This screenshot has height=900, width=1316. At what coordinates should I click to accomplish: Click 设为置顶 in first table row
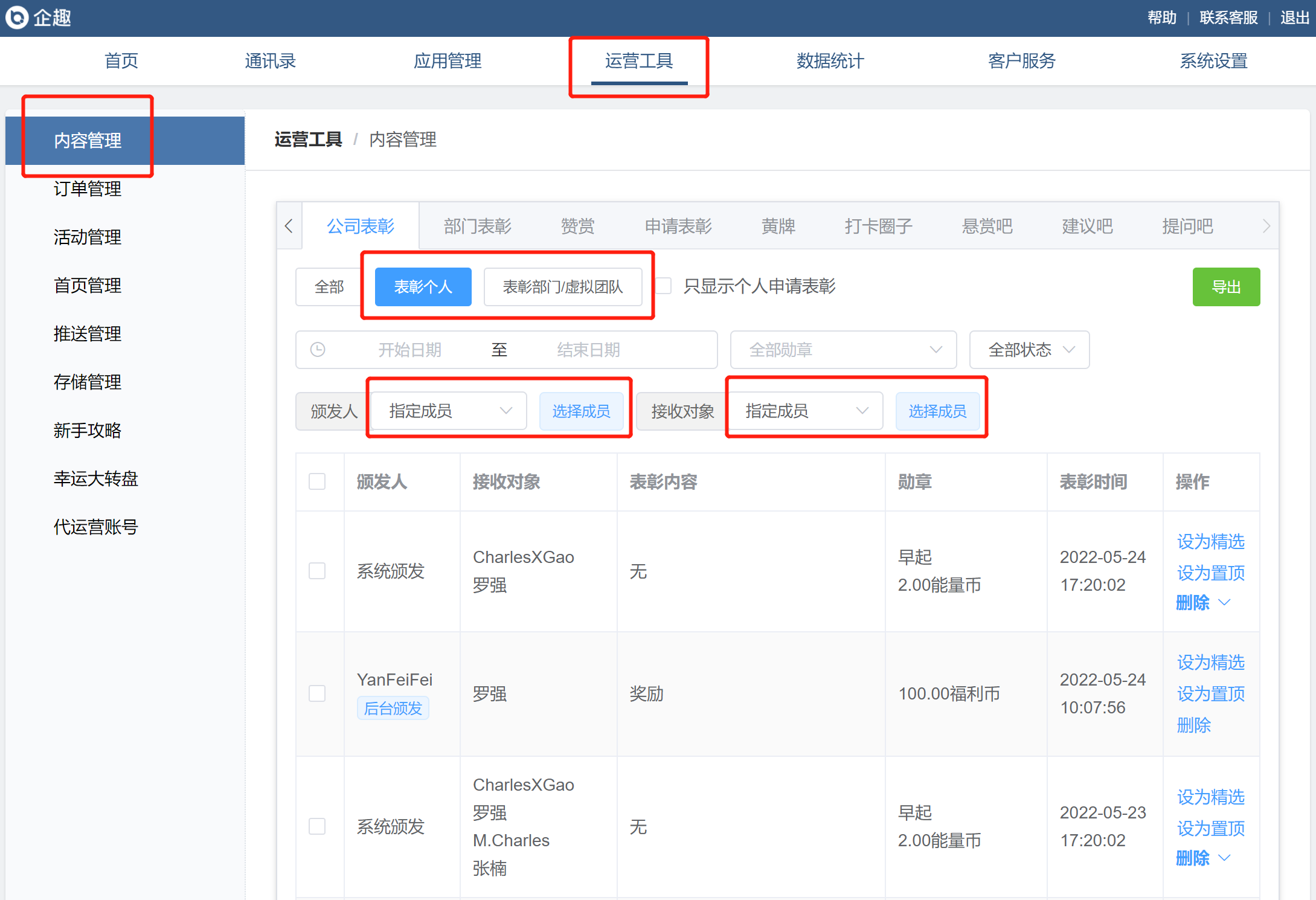tap(1211, 572)
